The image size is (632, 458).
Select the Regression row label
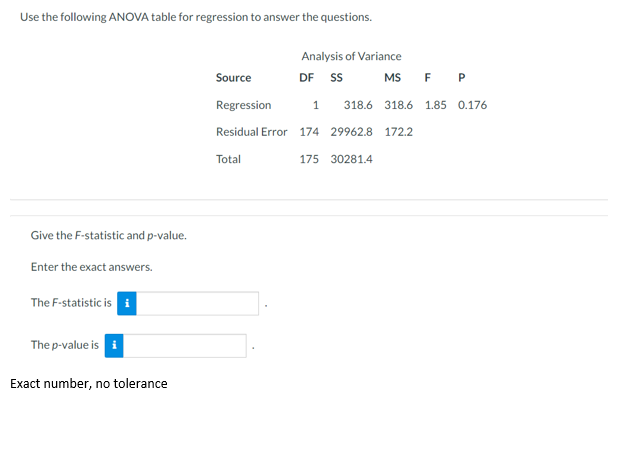click(x=243, y=105)
